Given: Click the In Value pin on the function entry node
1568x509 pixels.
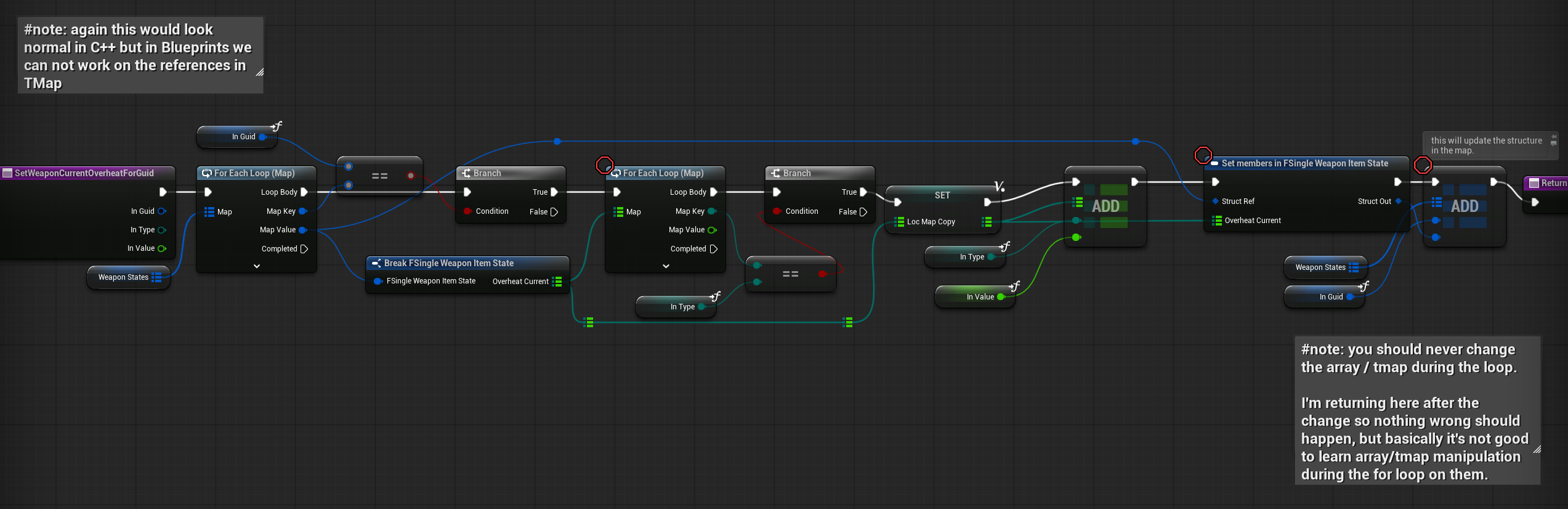Looking at the screenshot, I should coord(162,248).
